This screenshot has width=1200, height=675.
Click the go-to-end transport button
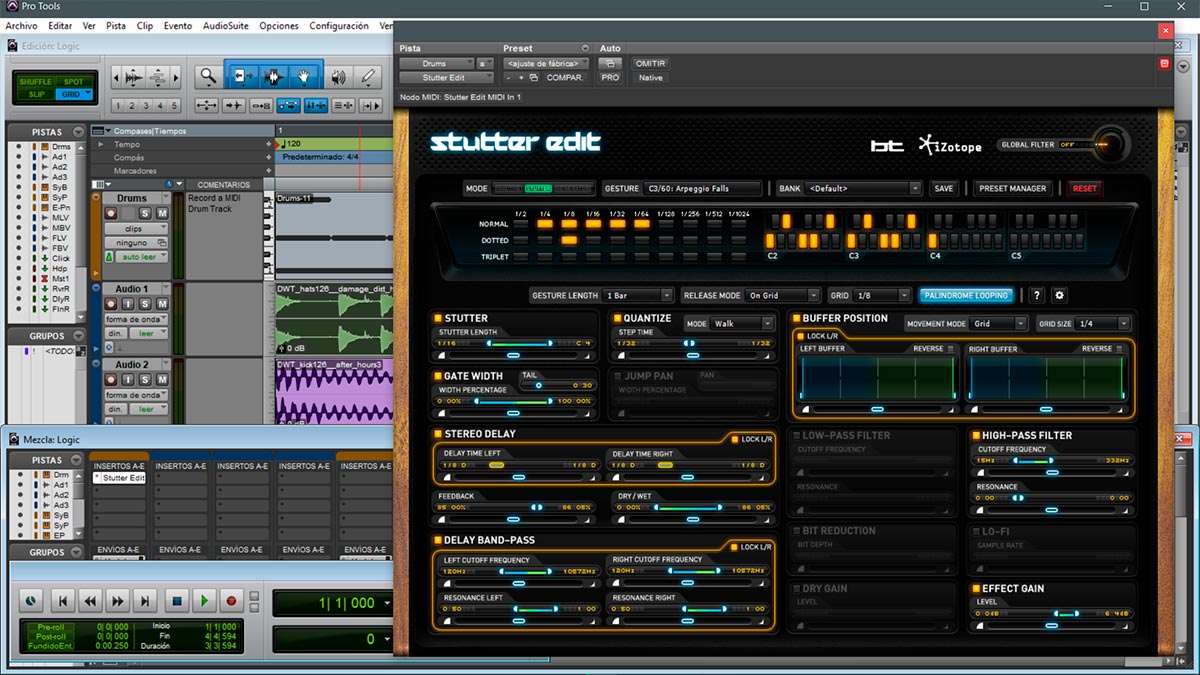pos(146,601)
